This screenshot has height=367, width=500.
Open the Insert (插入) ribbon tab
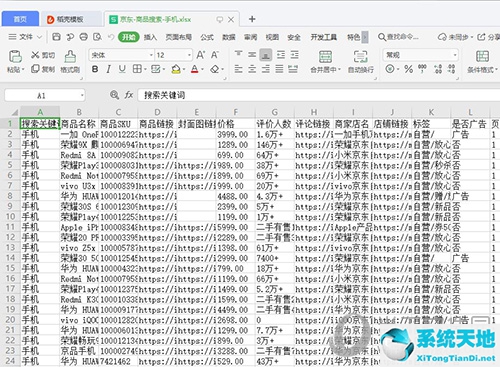(x=150, y=37)
